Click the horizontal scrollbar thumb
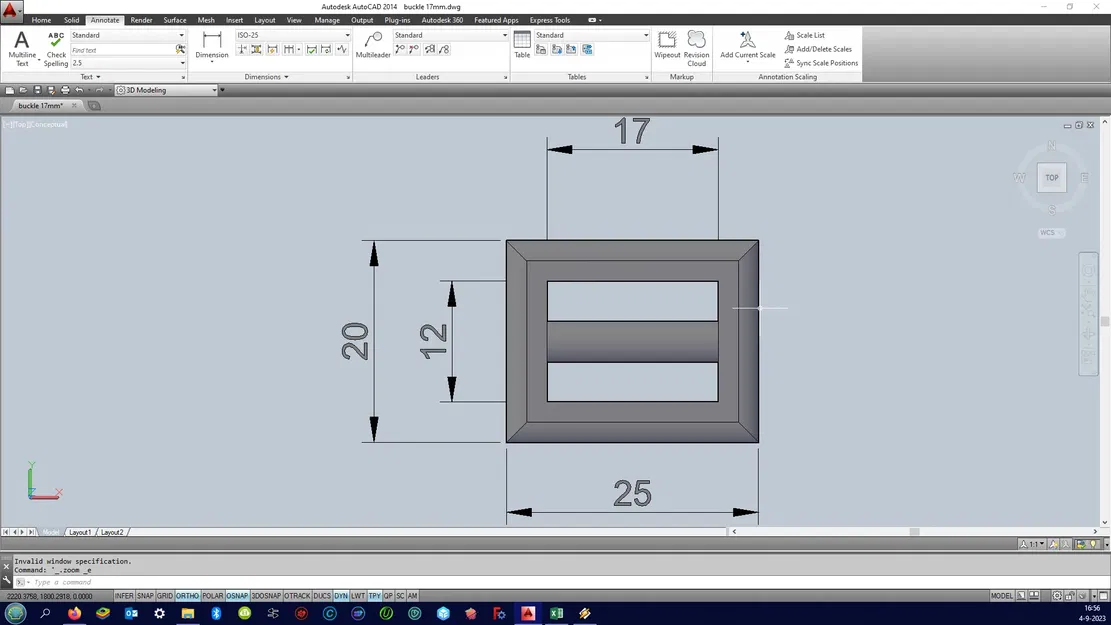Image resolution: width=1111 pixels, height=625 pixels. 914,531
